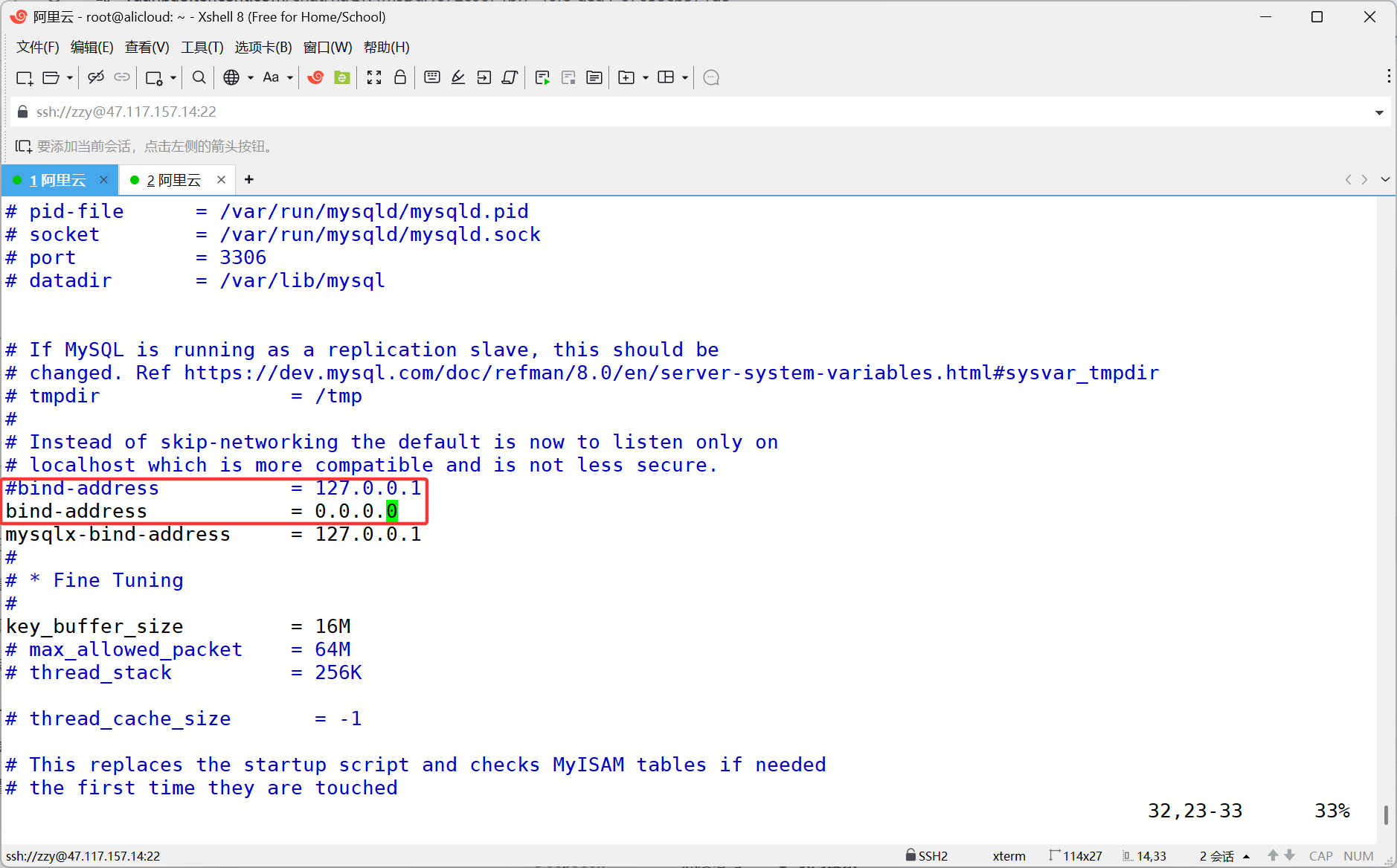Expand the encoding globe dropdown arrow

pos(251,77)
